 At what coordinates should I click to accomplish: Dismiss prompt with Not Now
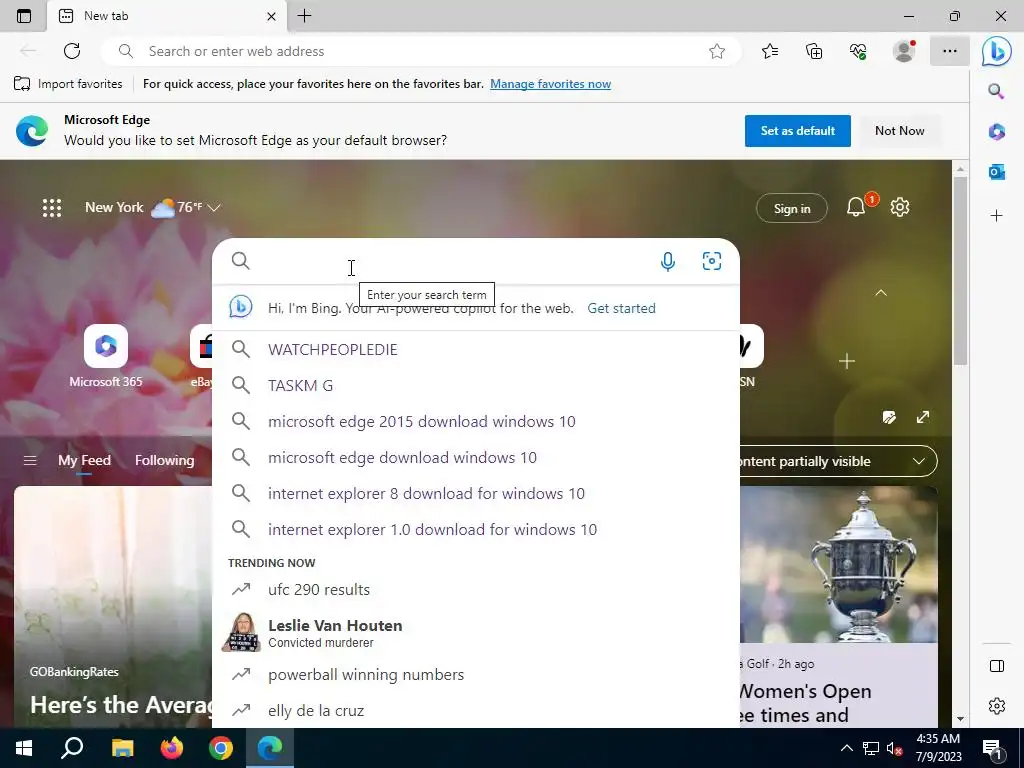point(899,131)
